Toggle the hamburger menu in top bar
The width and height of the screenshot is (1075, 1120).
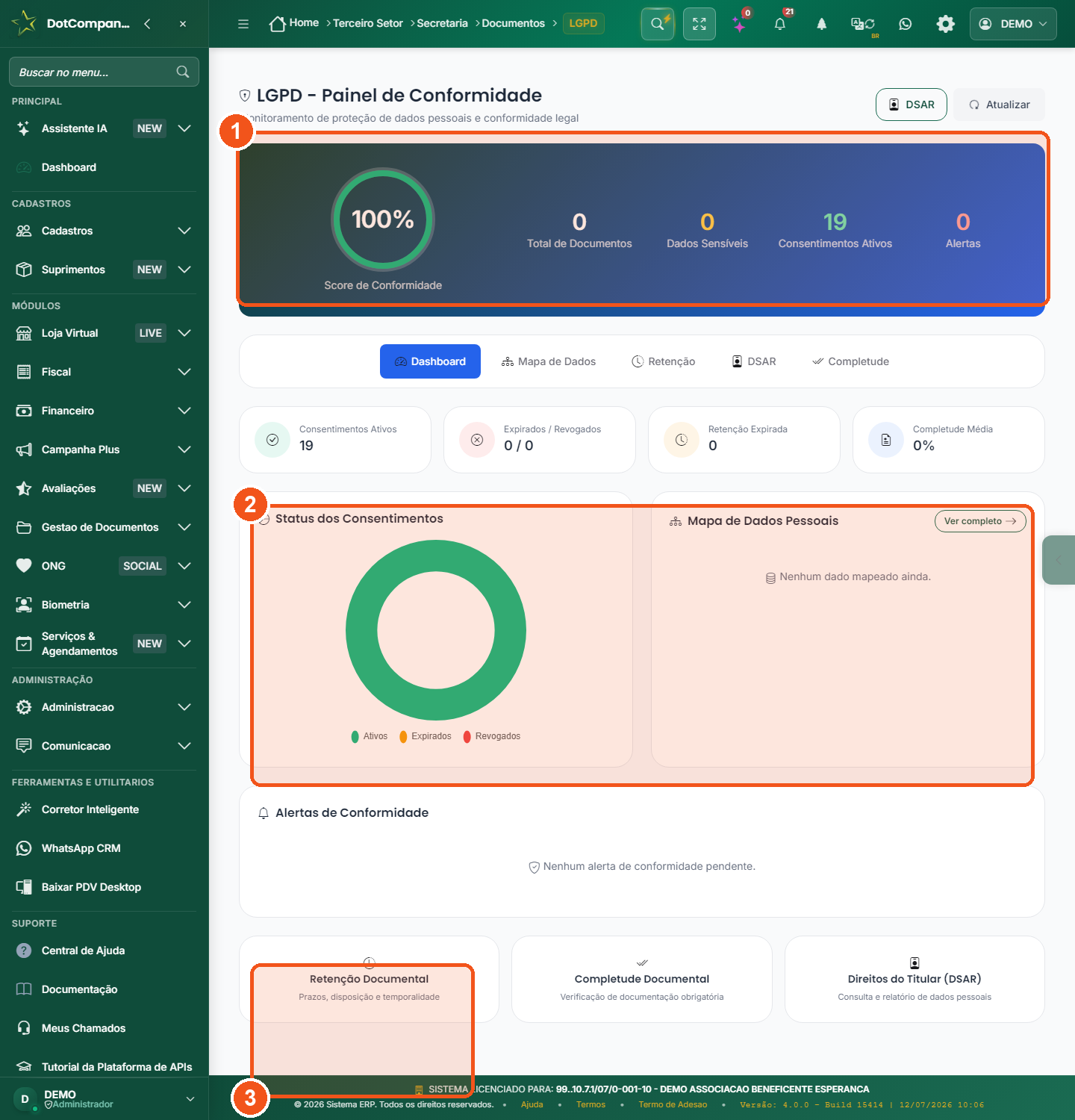pyautogui.click(x=243, y=24)
